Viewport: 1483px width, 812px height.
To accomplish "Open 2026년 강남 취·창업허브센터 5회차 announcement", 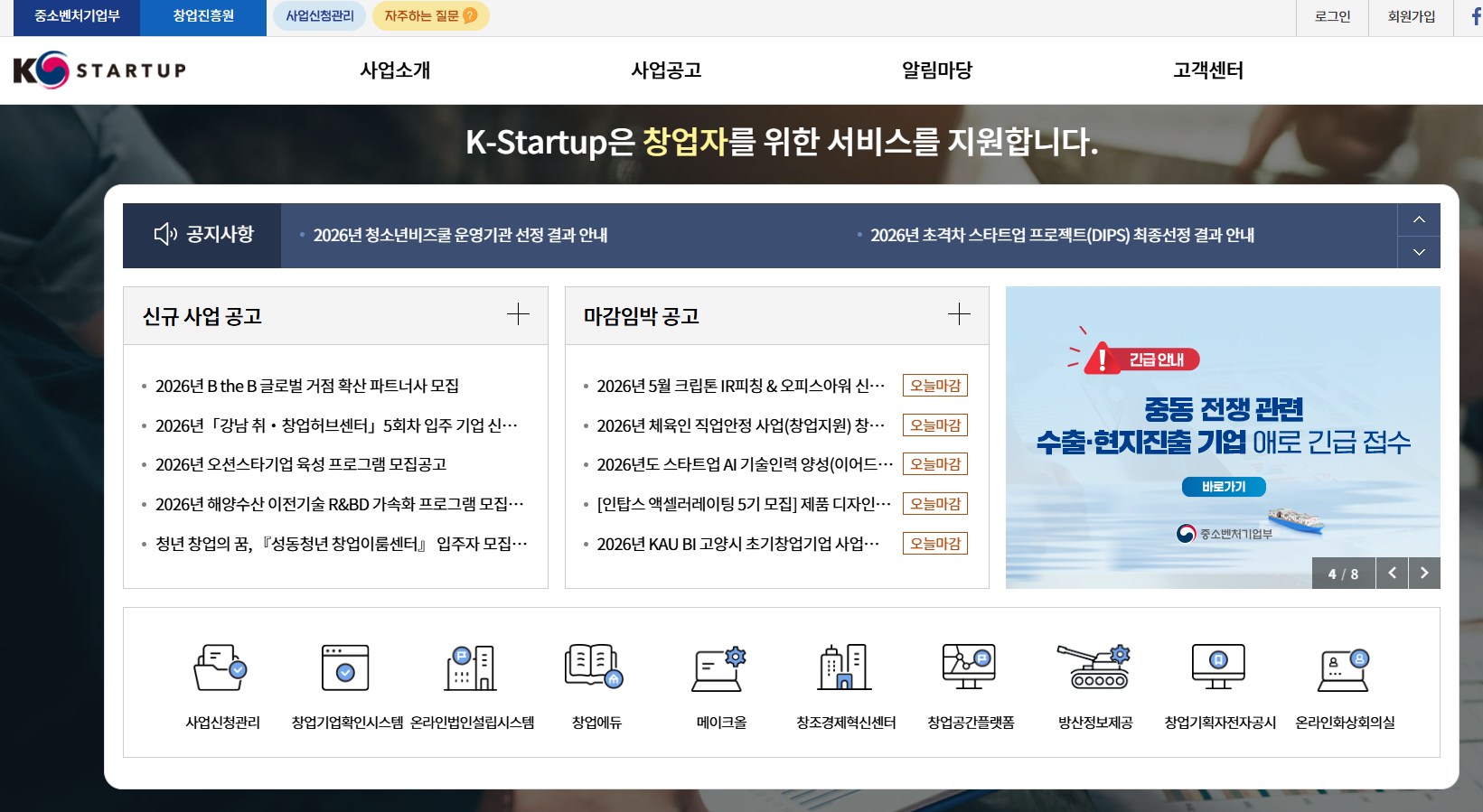I will (x=336, y=425).
